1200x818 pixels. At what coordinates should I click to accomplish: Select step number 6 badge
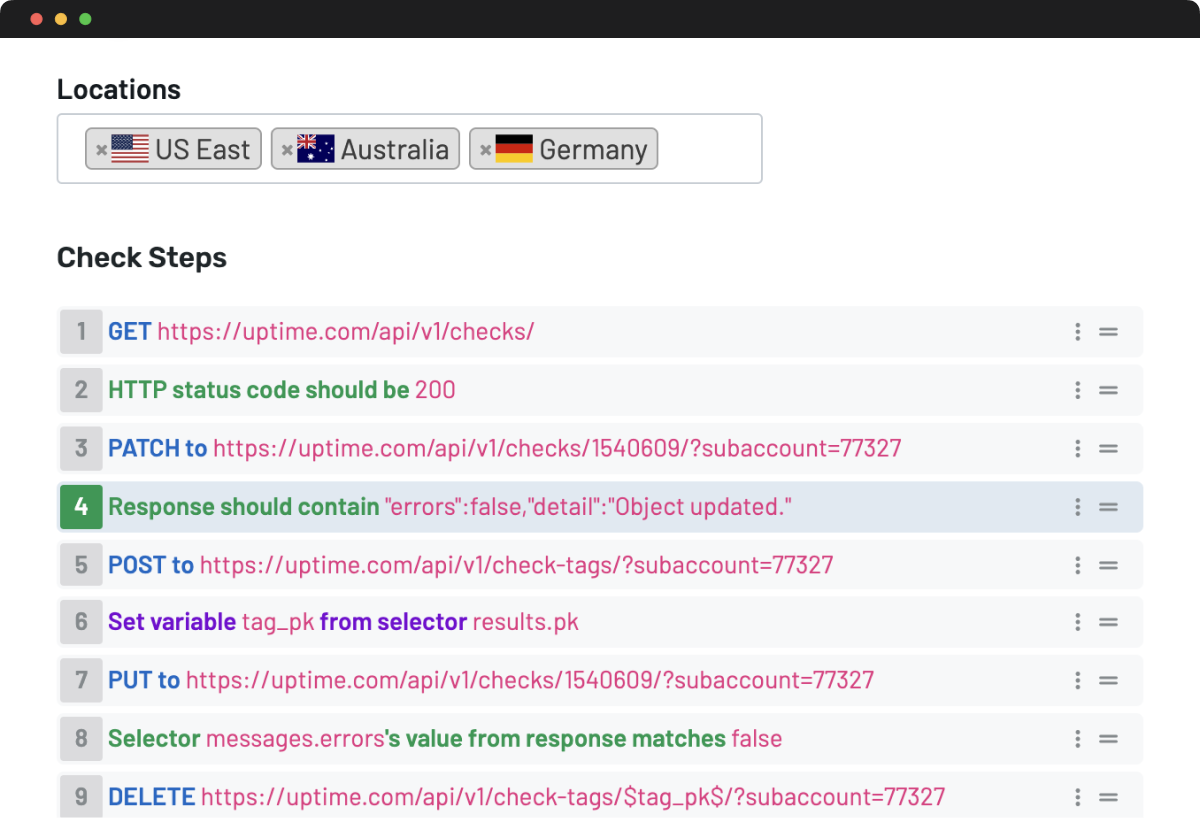[x=81, y=622]
